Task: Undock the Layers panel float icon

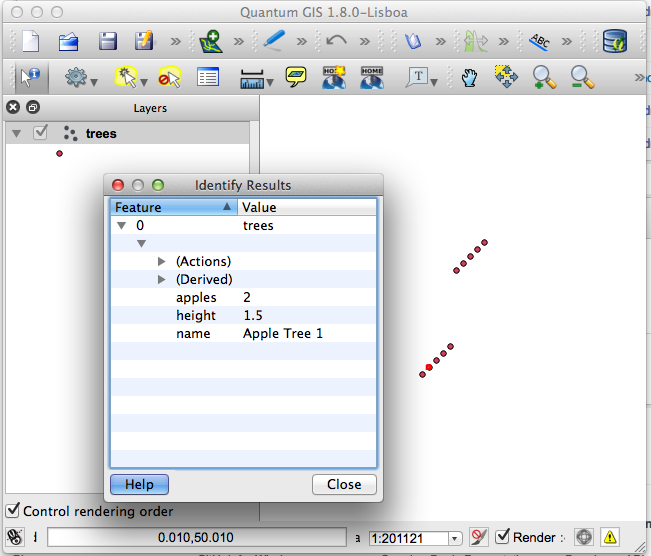Action: (x=33, y=108)
